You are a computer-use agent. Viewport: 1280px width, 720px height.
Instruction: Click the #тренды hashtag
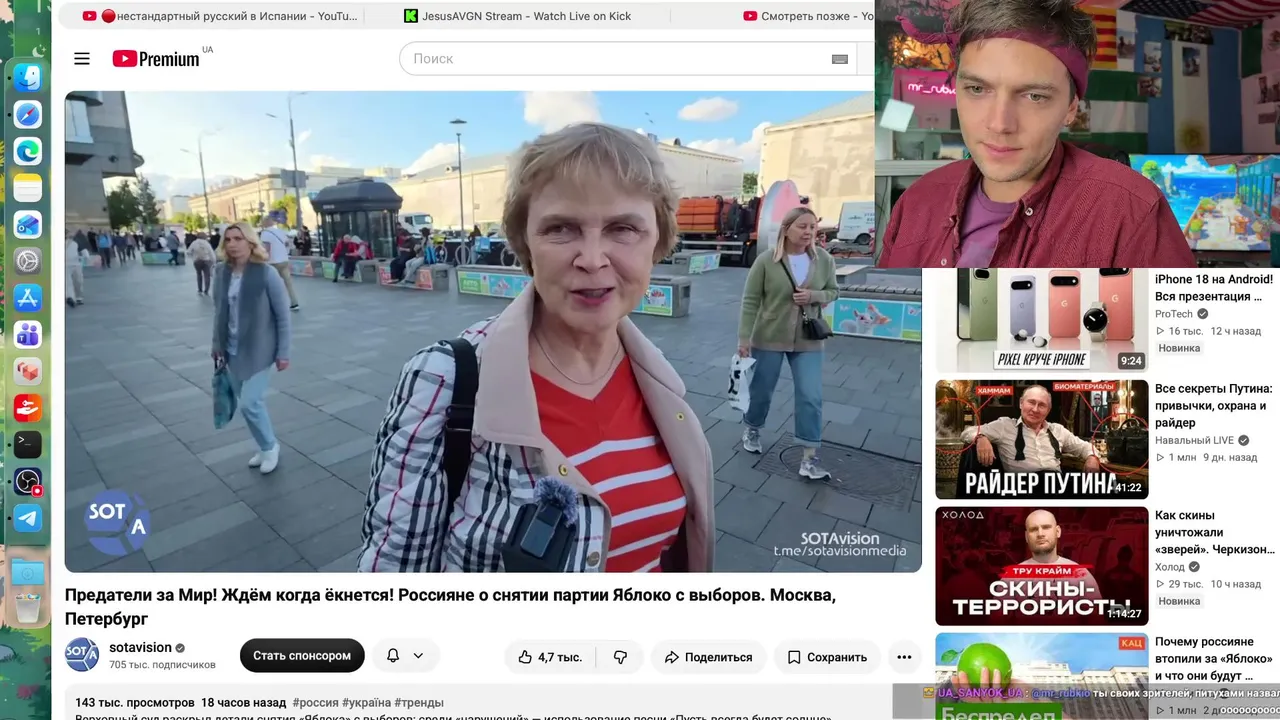click(x=419, y=703)
